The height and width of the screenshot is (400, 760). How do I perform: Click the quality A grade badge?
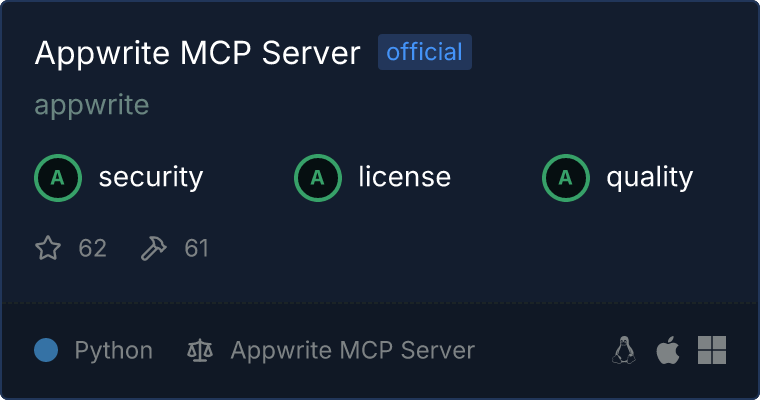(566, 178)
